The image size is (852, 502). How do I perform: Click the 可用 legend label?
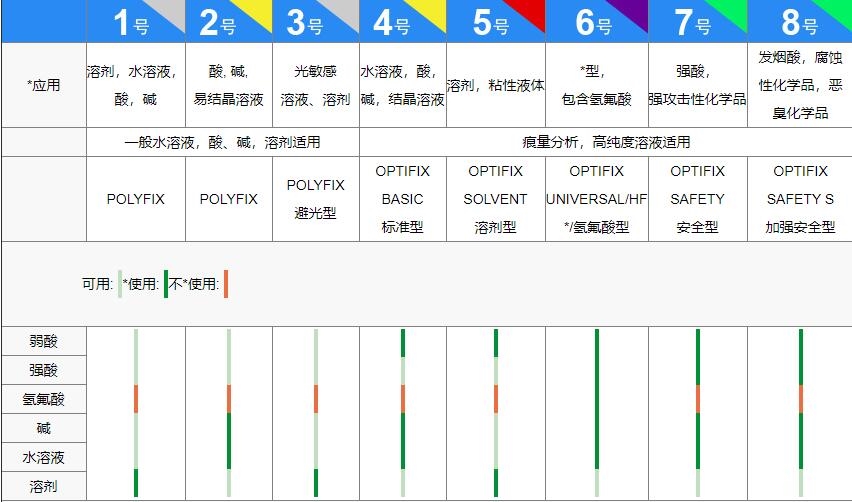[x=97, y=284]
